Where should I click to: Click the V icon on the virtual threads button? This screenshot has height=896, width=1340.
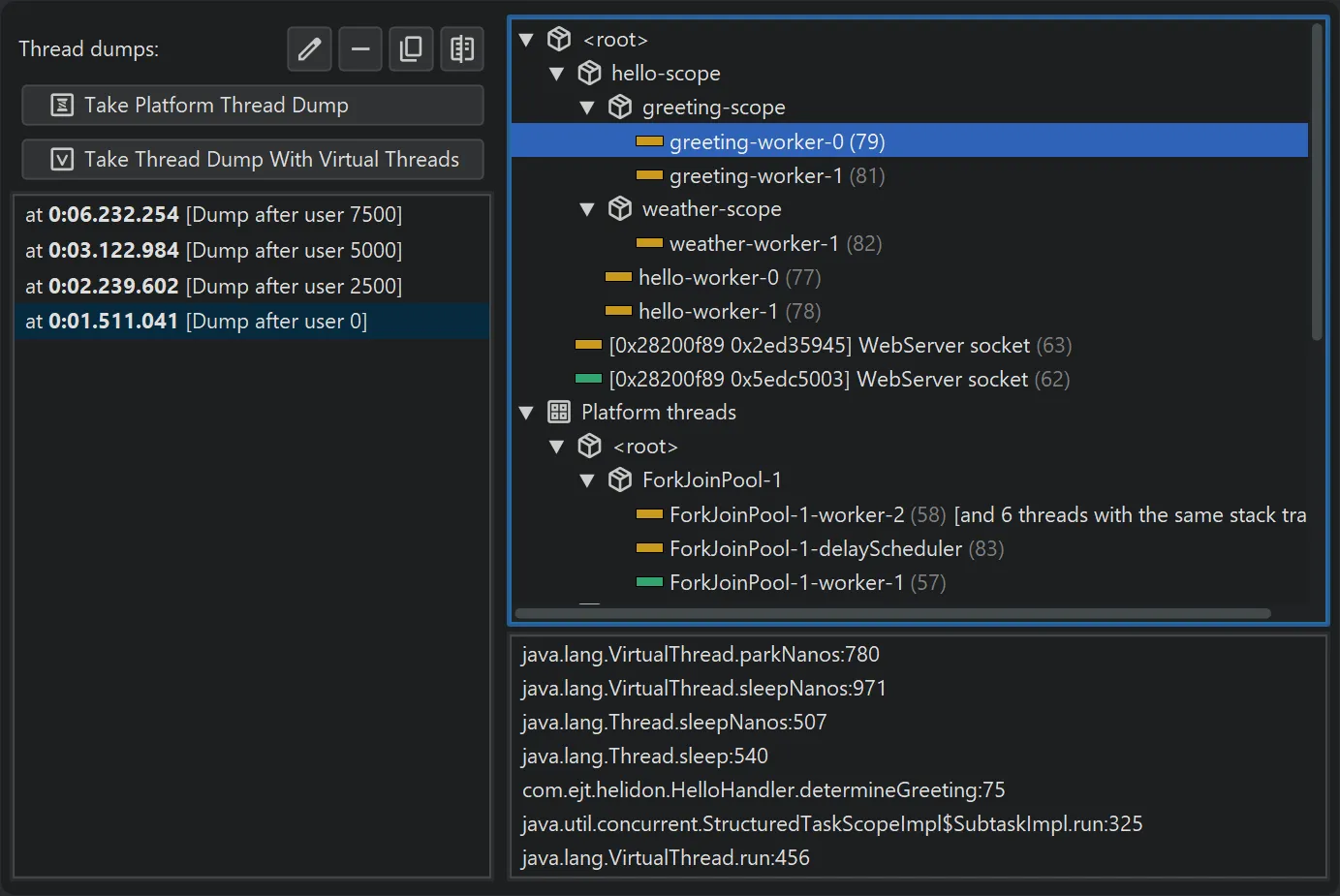tap(62, 159)
